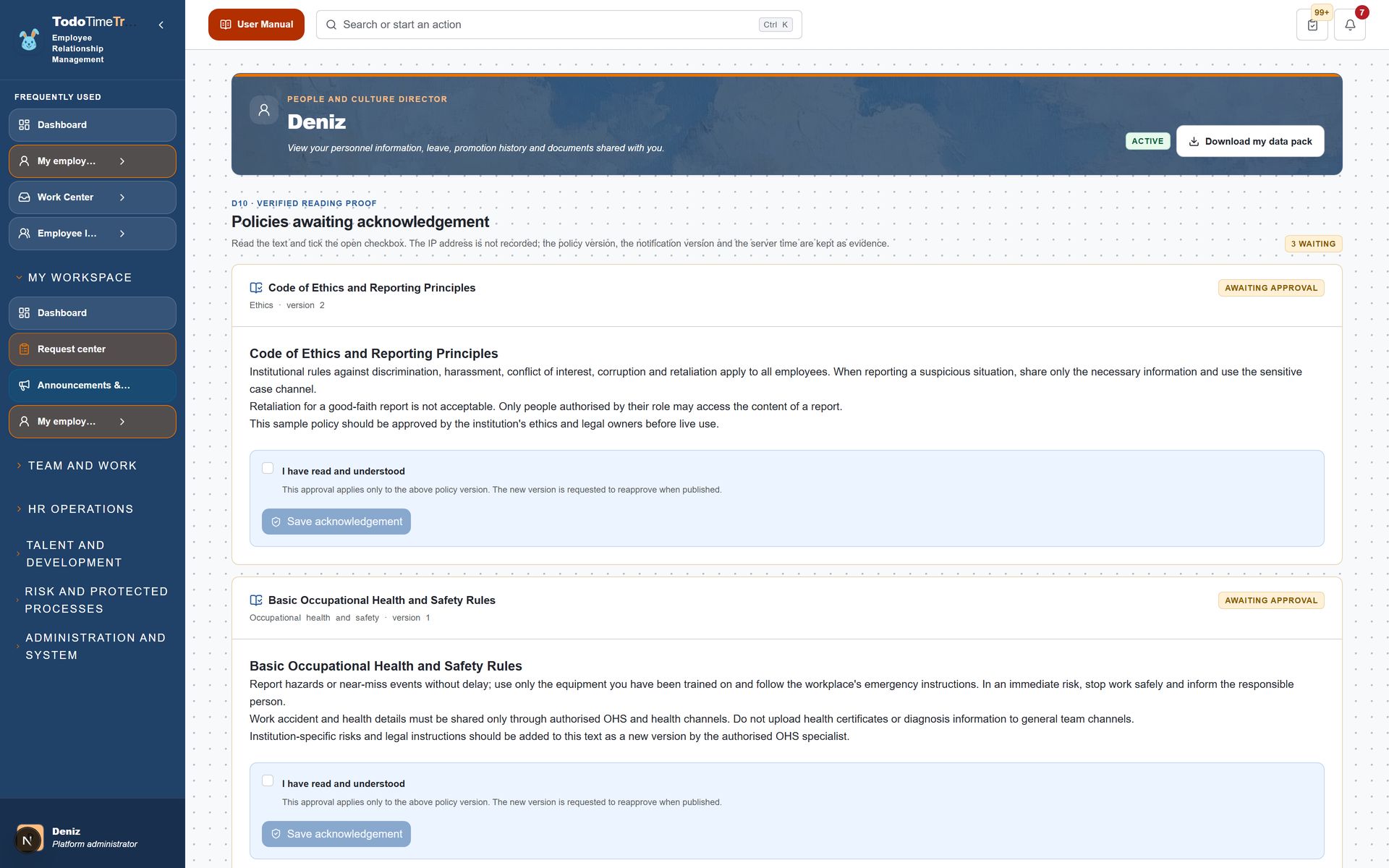Screen dimensions: 1389x868
Task: Click Download my data pack
Action: point(1250,141)
